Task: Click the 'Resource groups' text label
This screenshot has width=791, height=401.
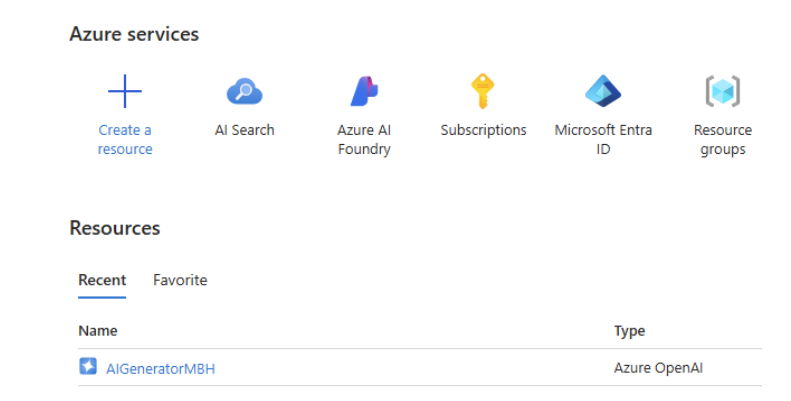Action: (x=722, y=140)
